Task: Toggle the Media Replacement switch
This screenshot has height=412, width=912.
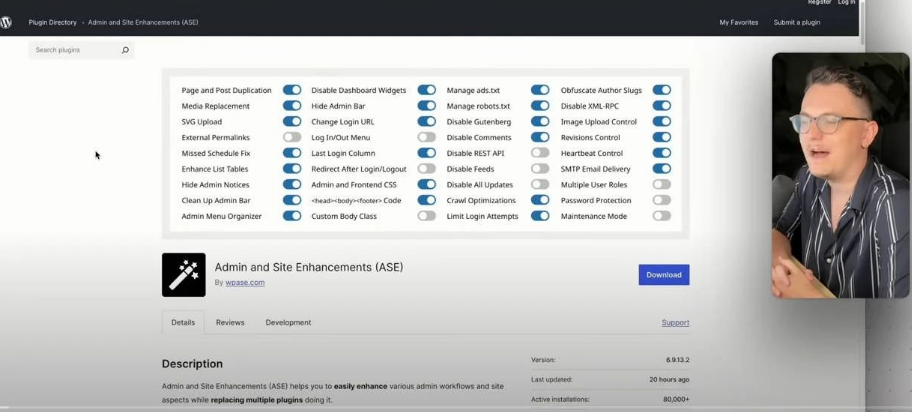Action: point(292,106)
